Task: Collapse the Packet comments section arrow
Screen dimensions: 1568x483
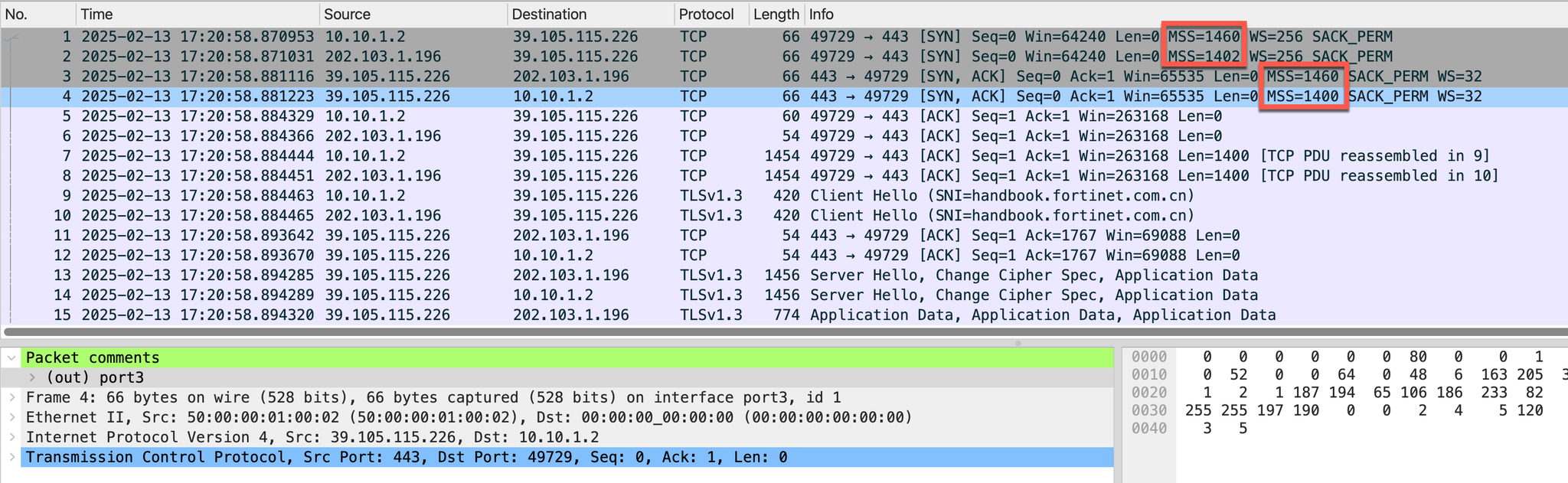Action: tap(11, 357)
